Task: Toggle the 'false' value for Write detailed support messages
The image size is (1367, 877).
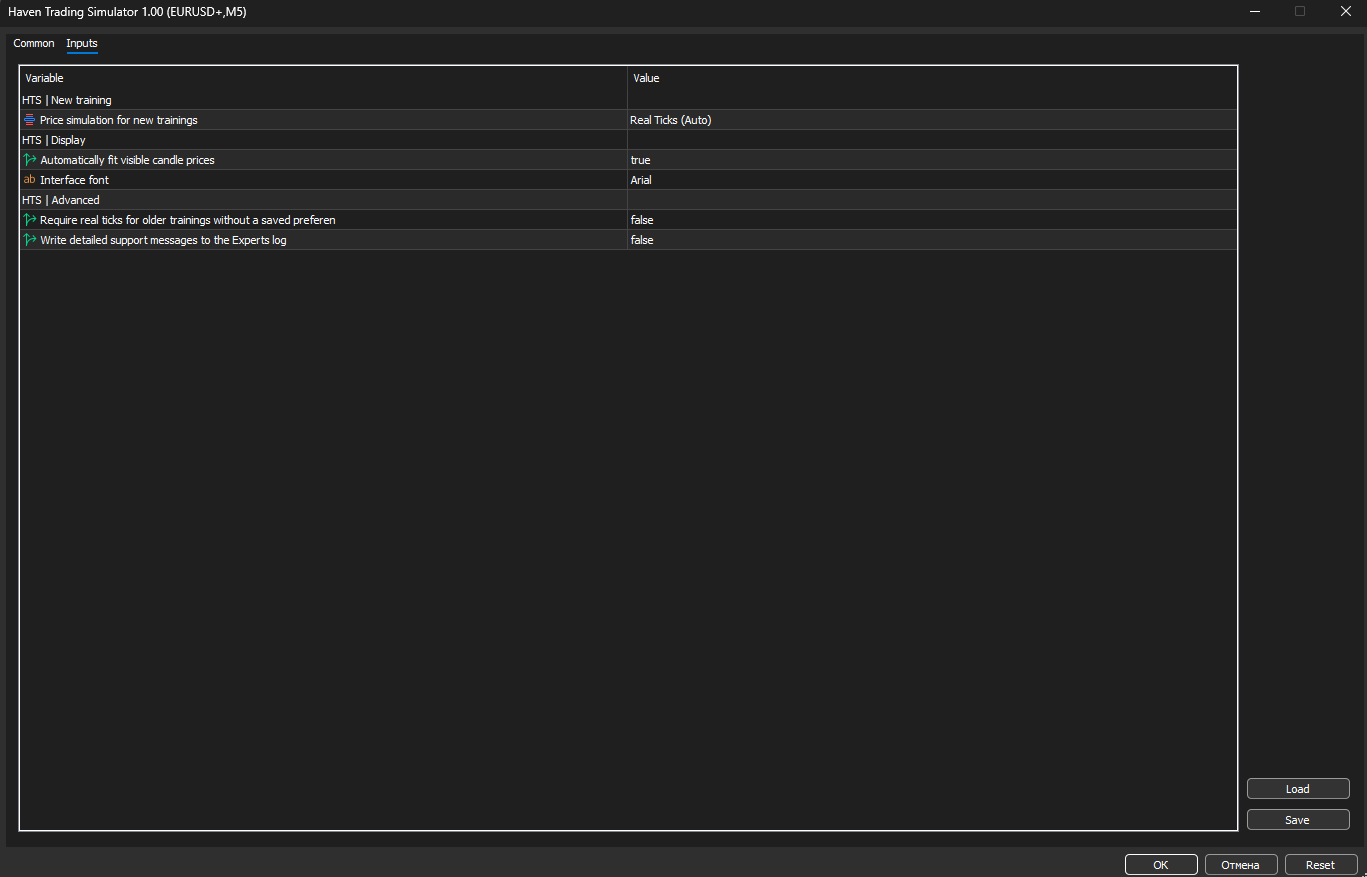Action: tap(932, 240)
